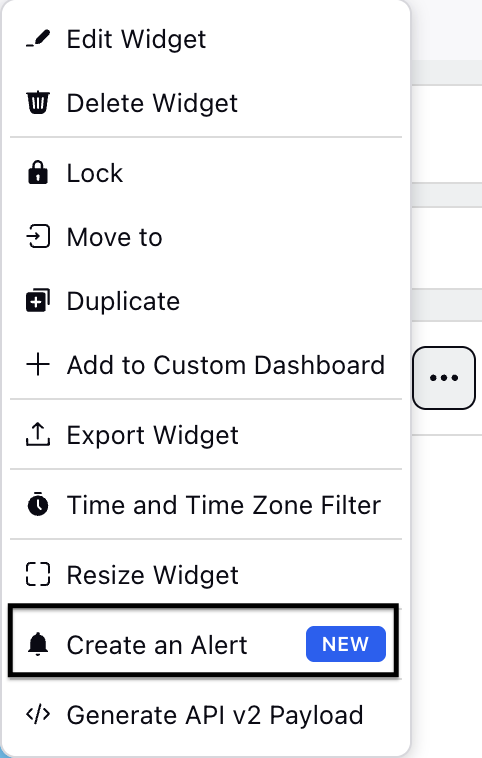Click the blue NEW badge
The width and height of the screenshot is (482, 758).
point(346,644)
